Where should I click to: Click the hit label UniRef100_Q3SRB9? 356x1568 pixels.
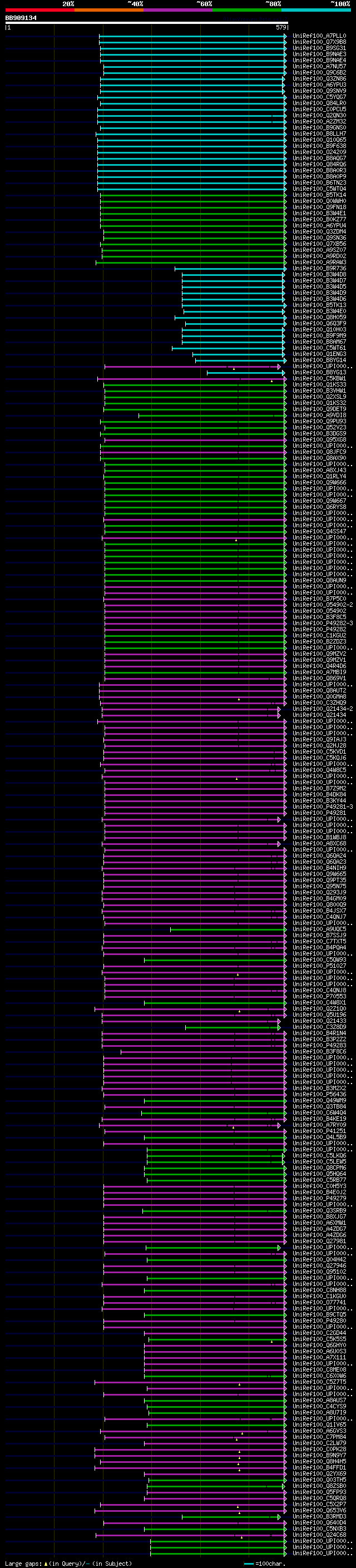[x=319, y=1211]
